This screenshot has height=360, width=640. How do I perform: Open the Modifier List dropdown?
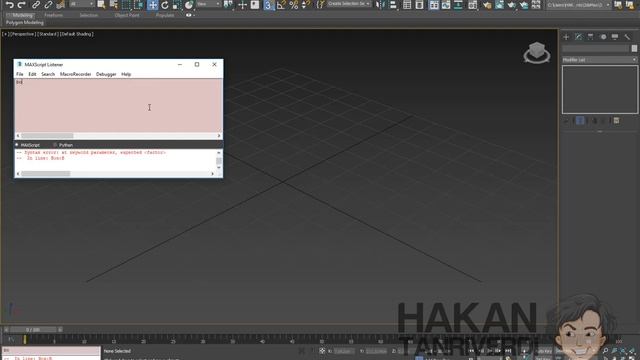[599, 60]
